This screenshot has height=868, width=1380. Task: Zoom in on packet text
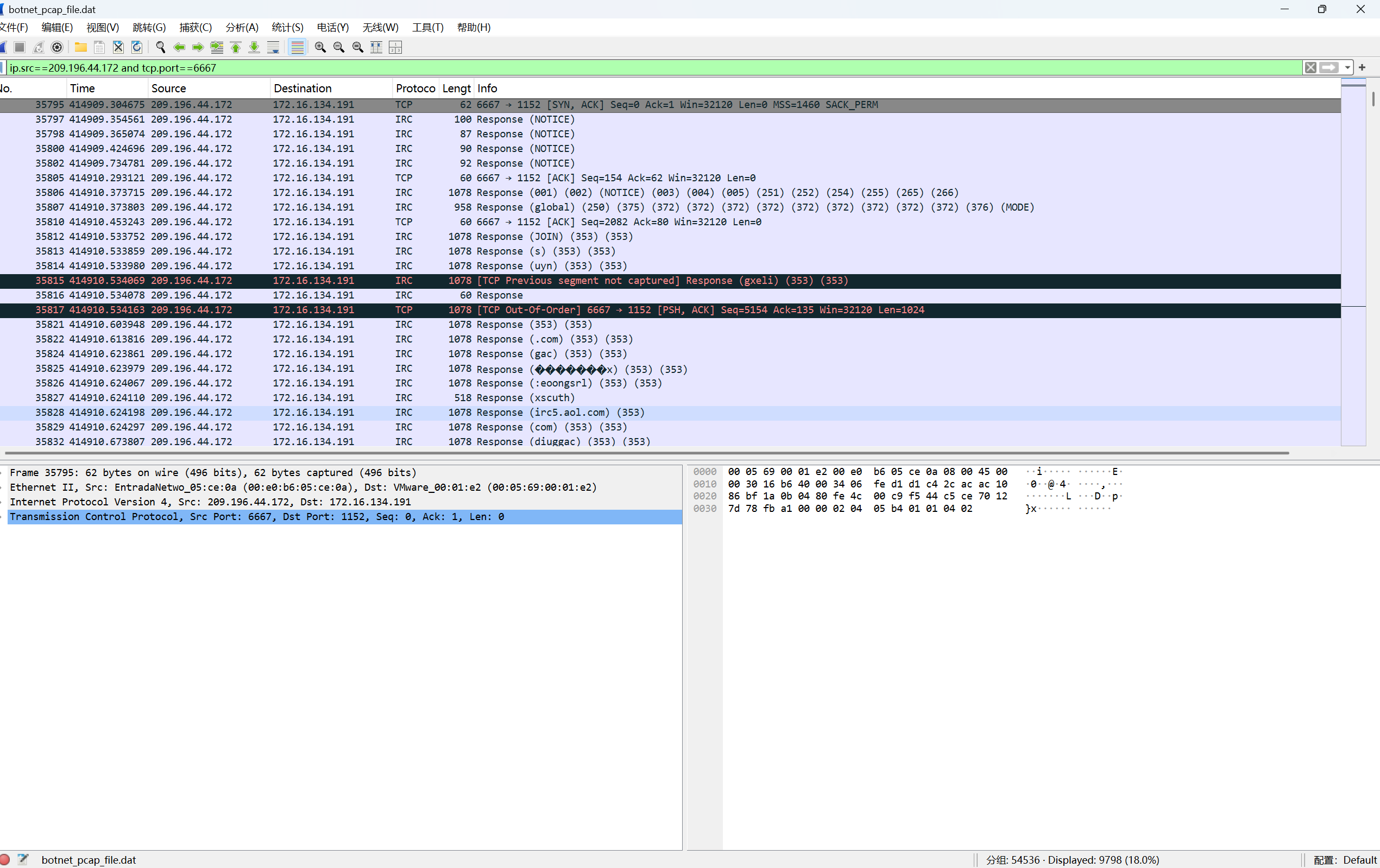coord(320,48)
